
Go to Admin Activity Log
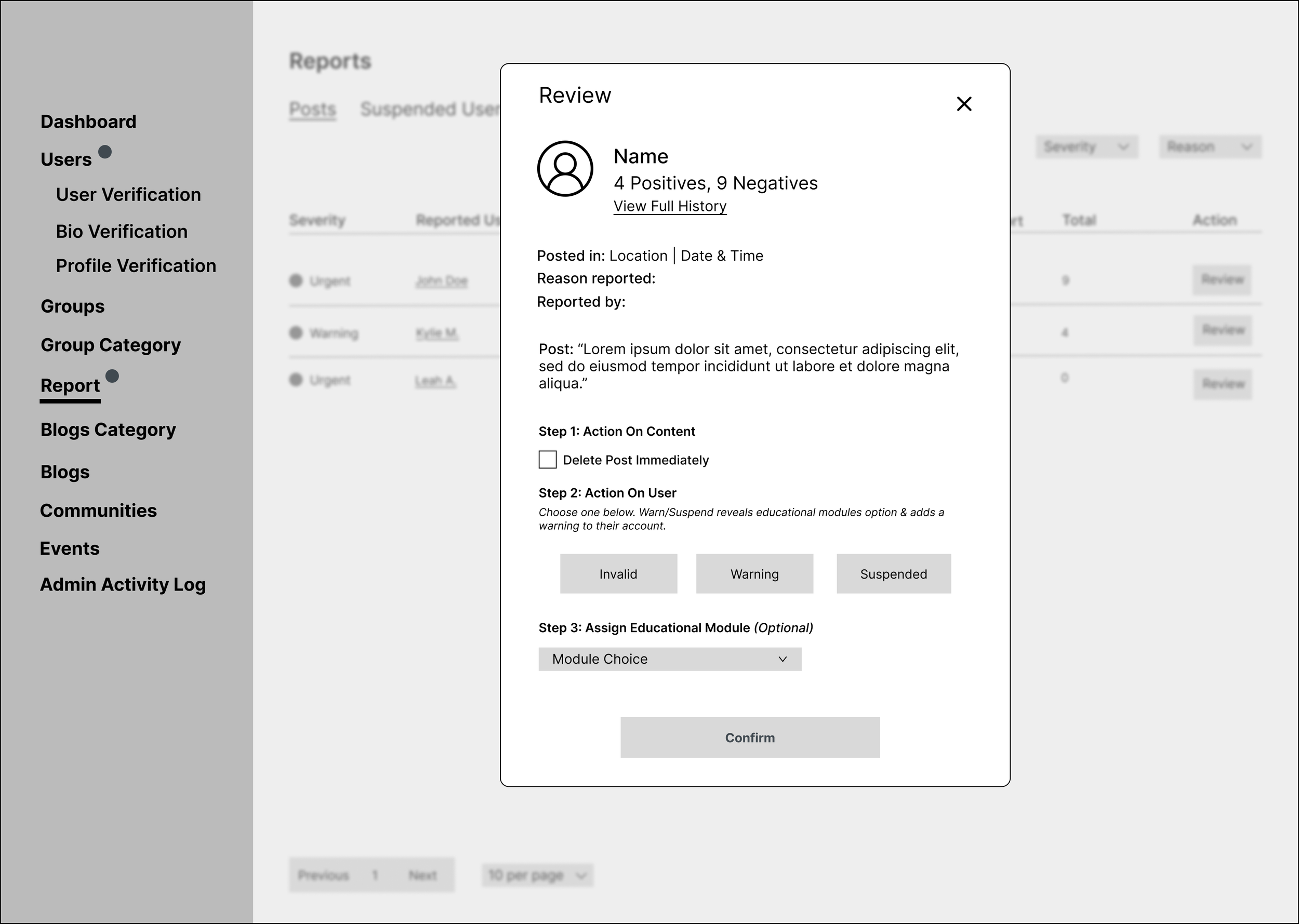pyautogui.click(x=123, y=584)
